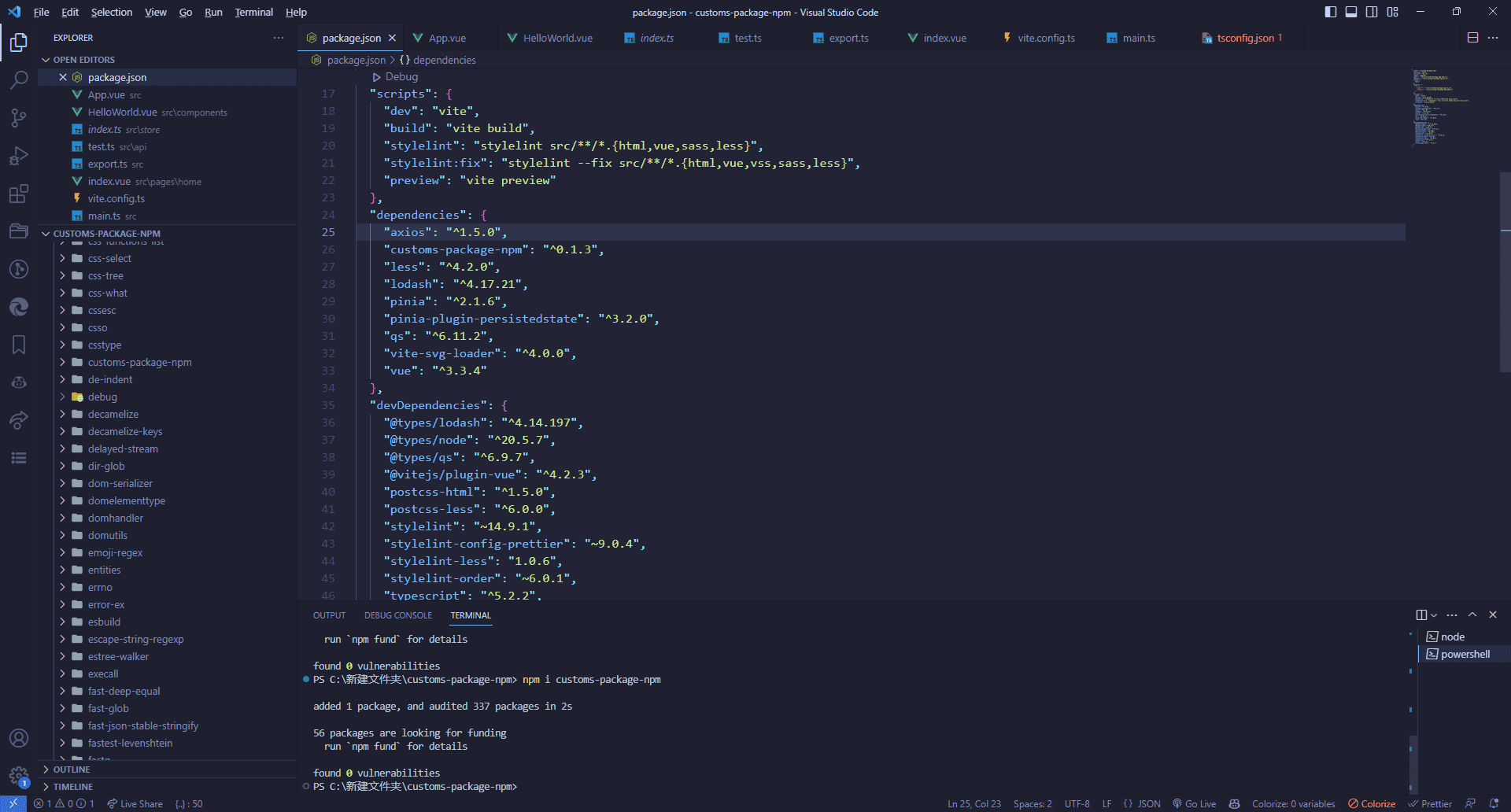This screenshot has height=812, width=1511.
Task: Open the Edge browser tools icon
Action: (x=19, y=307)
